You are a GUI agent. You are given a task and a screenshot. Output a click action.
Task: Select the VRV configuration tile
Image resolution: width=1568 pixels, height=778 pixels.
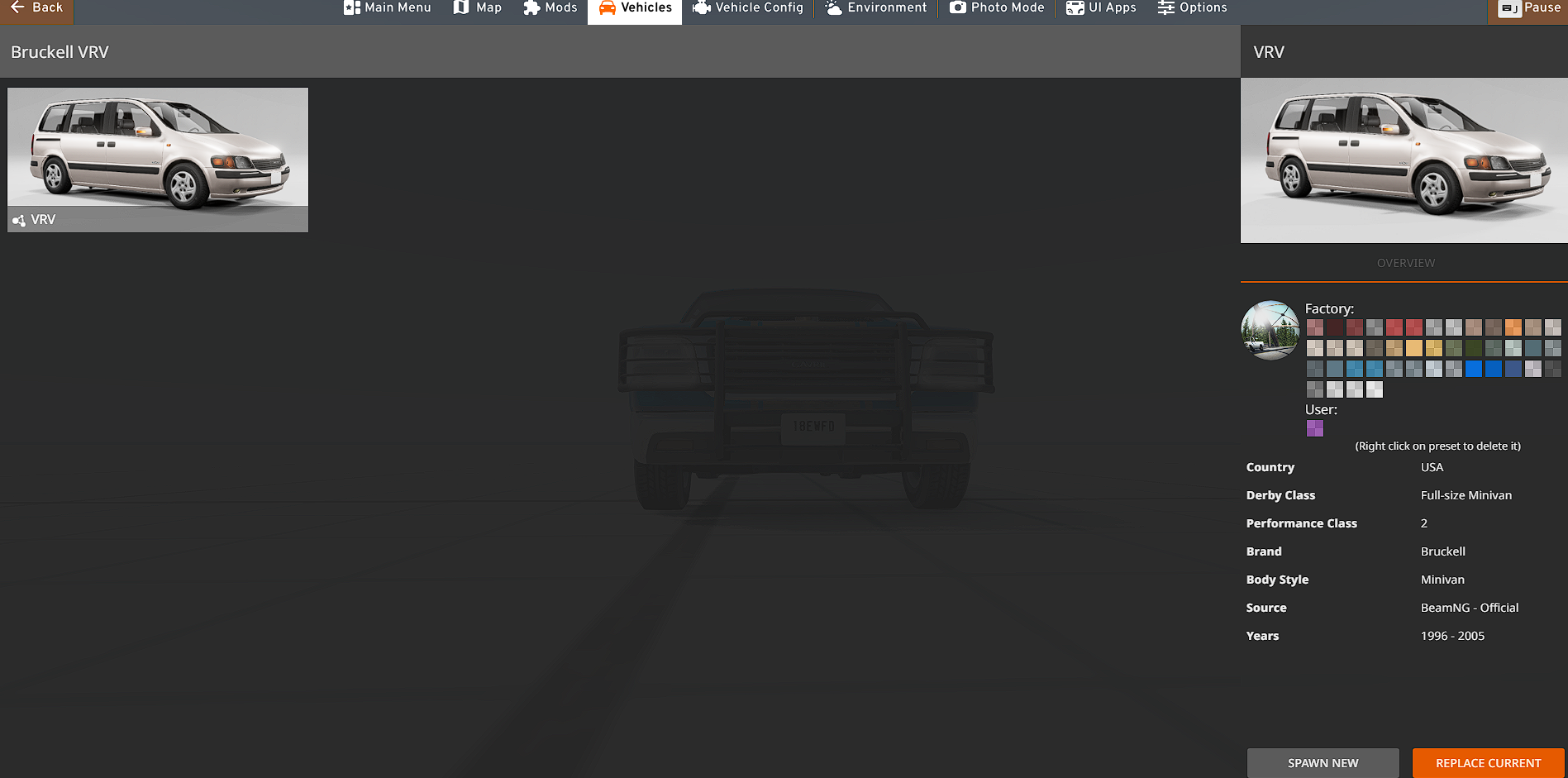(158, 160)
